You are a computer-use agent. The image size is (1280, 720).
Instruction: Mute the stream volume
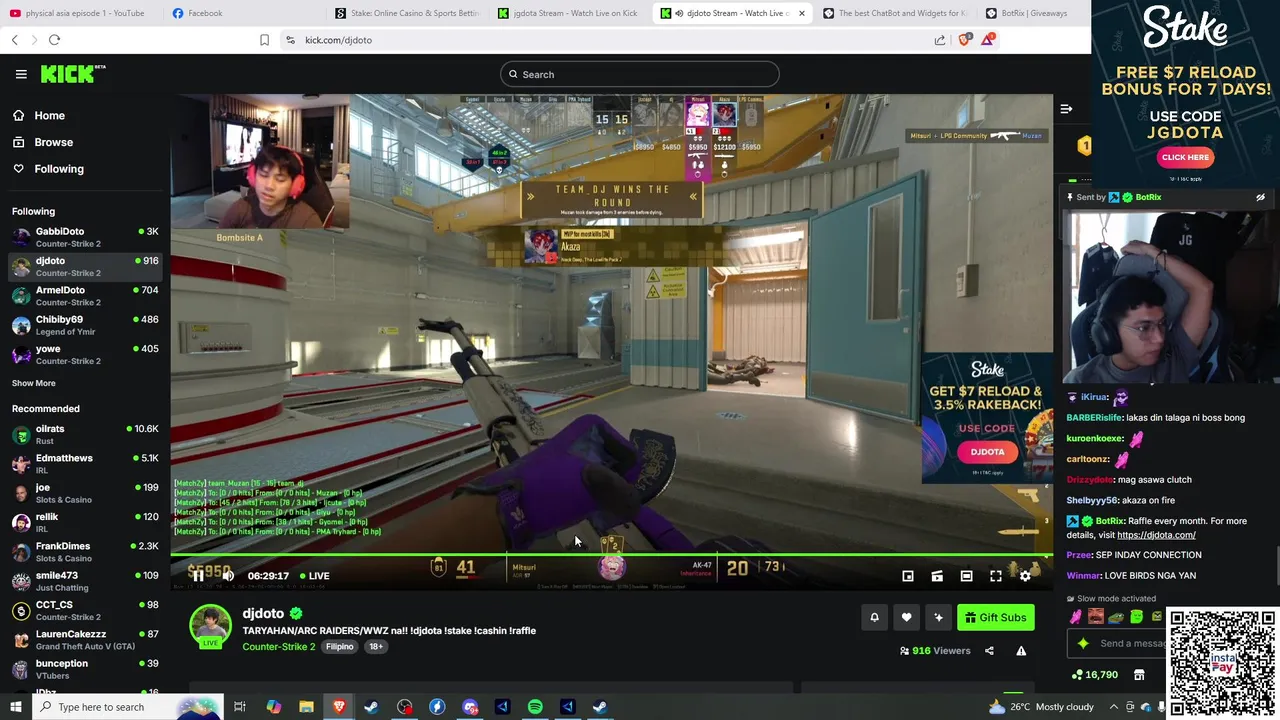click(228, 575)
